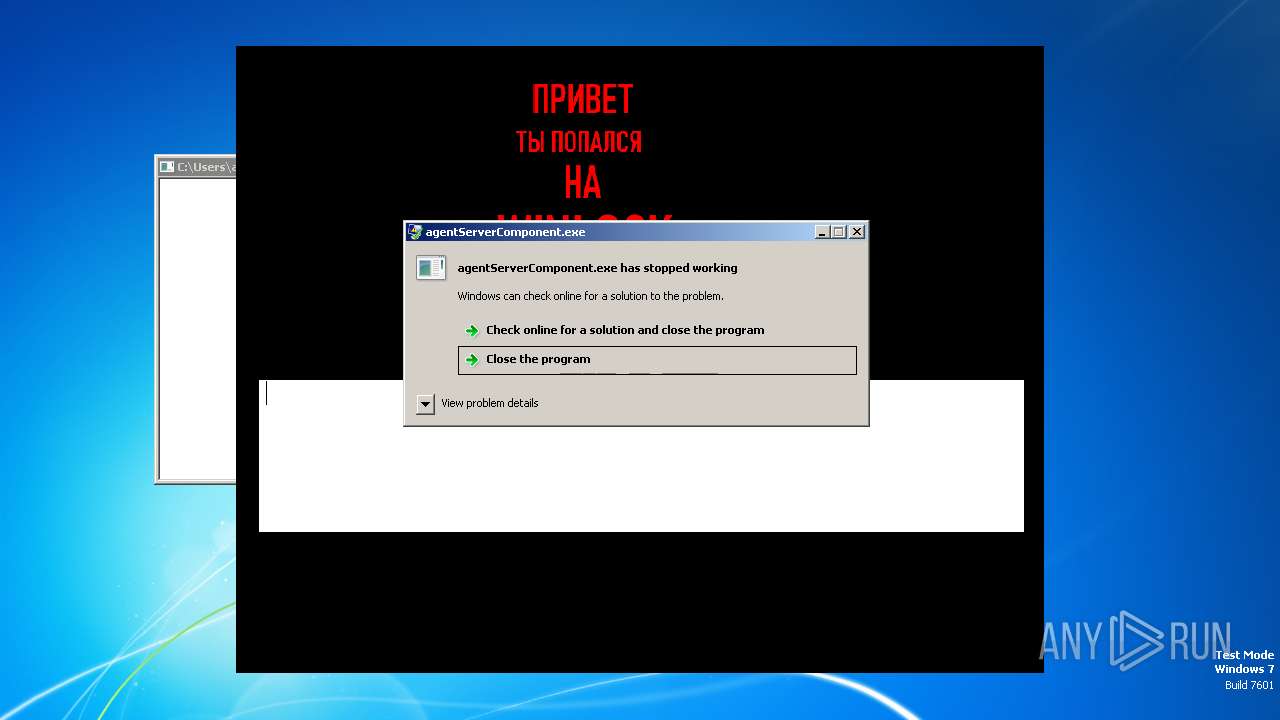Expand View problem details arrow
This screenshot has height=720, width=1280.
coord(425,404)
